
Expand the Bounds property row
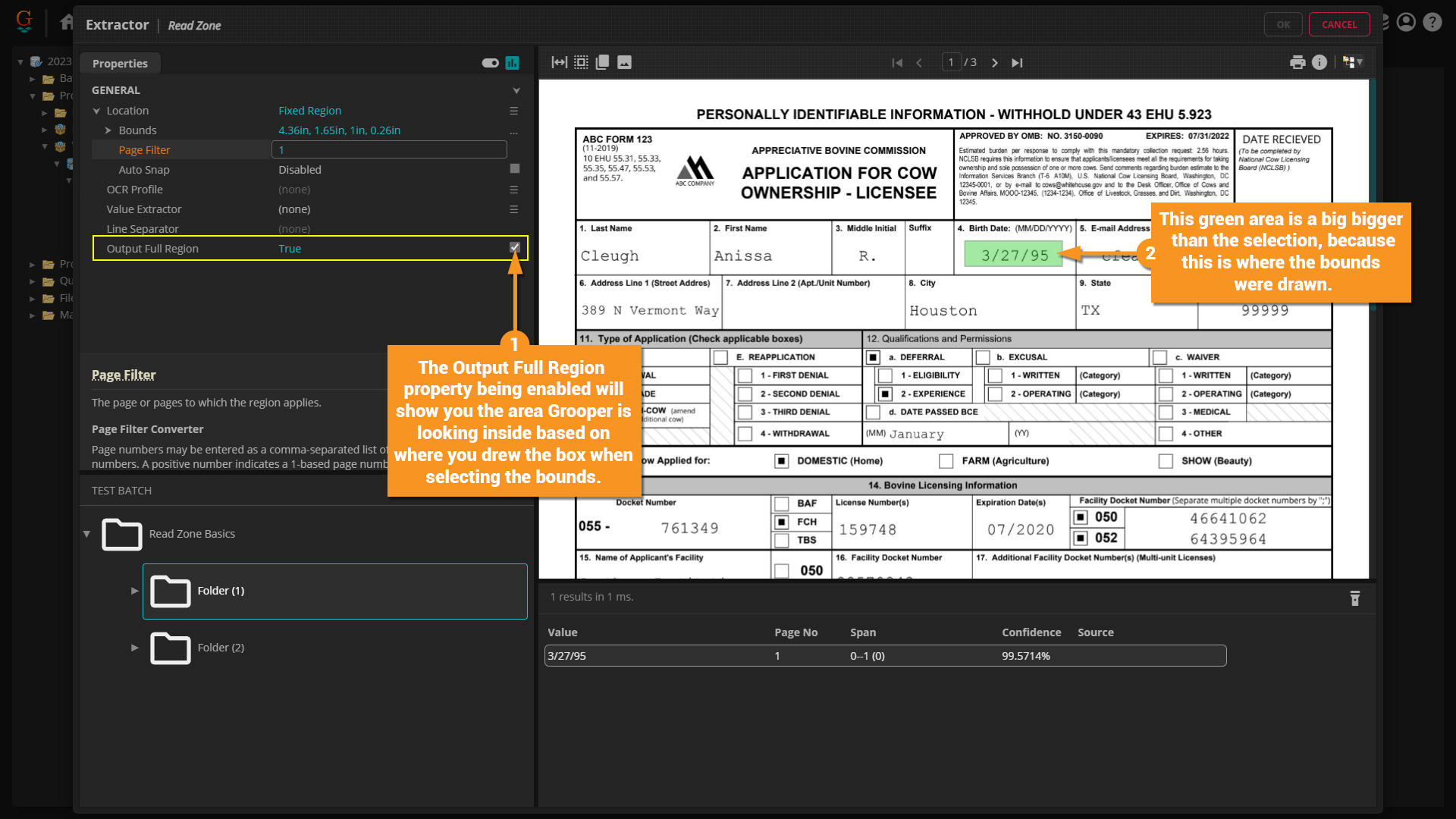[108, 130]
